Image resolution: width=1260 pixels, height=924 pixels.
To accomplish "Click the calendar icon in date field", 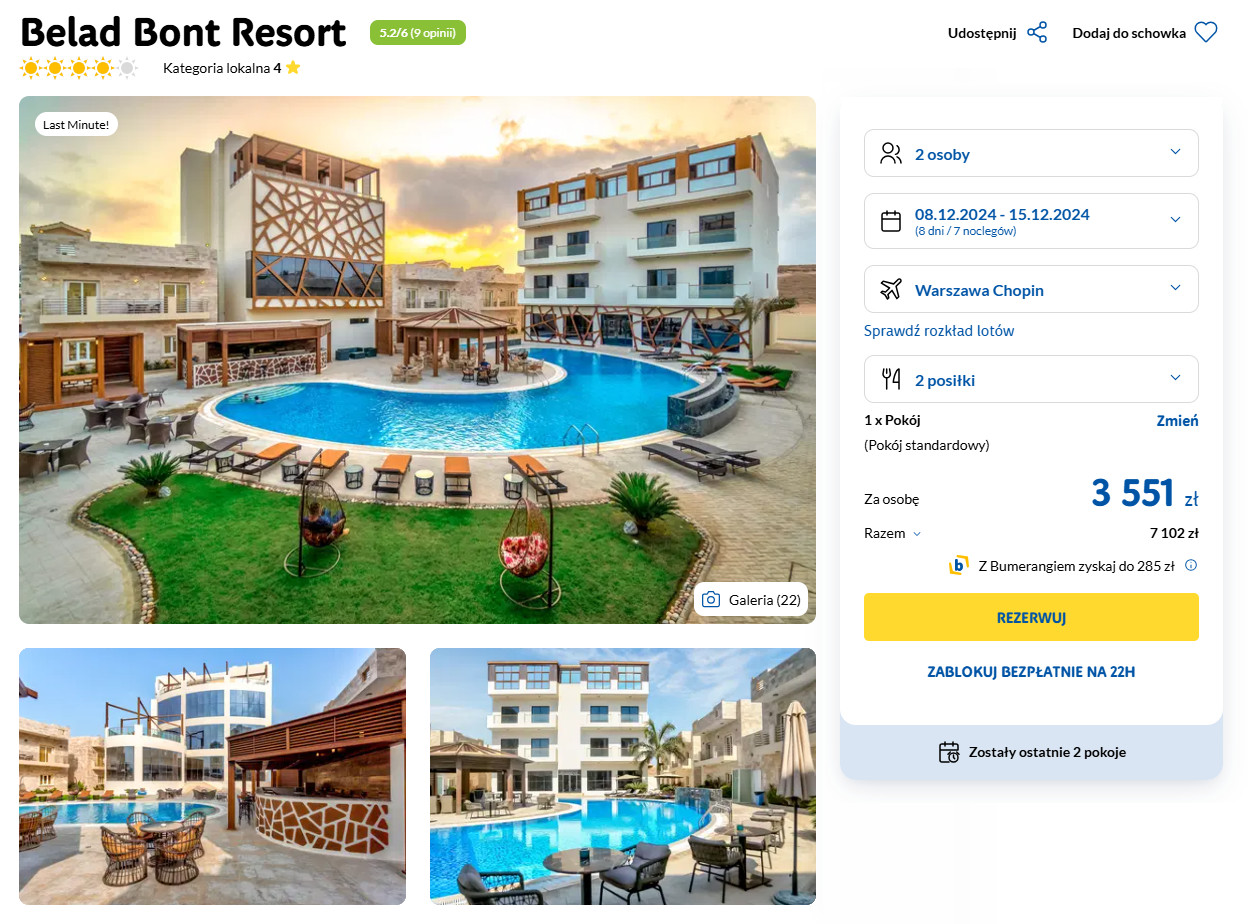I will tap(890, 221).
